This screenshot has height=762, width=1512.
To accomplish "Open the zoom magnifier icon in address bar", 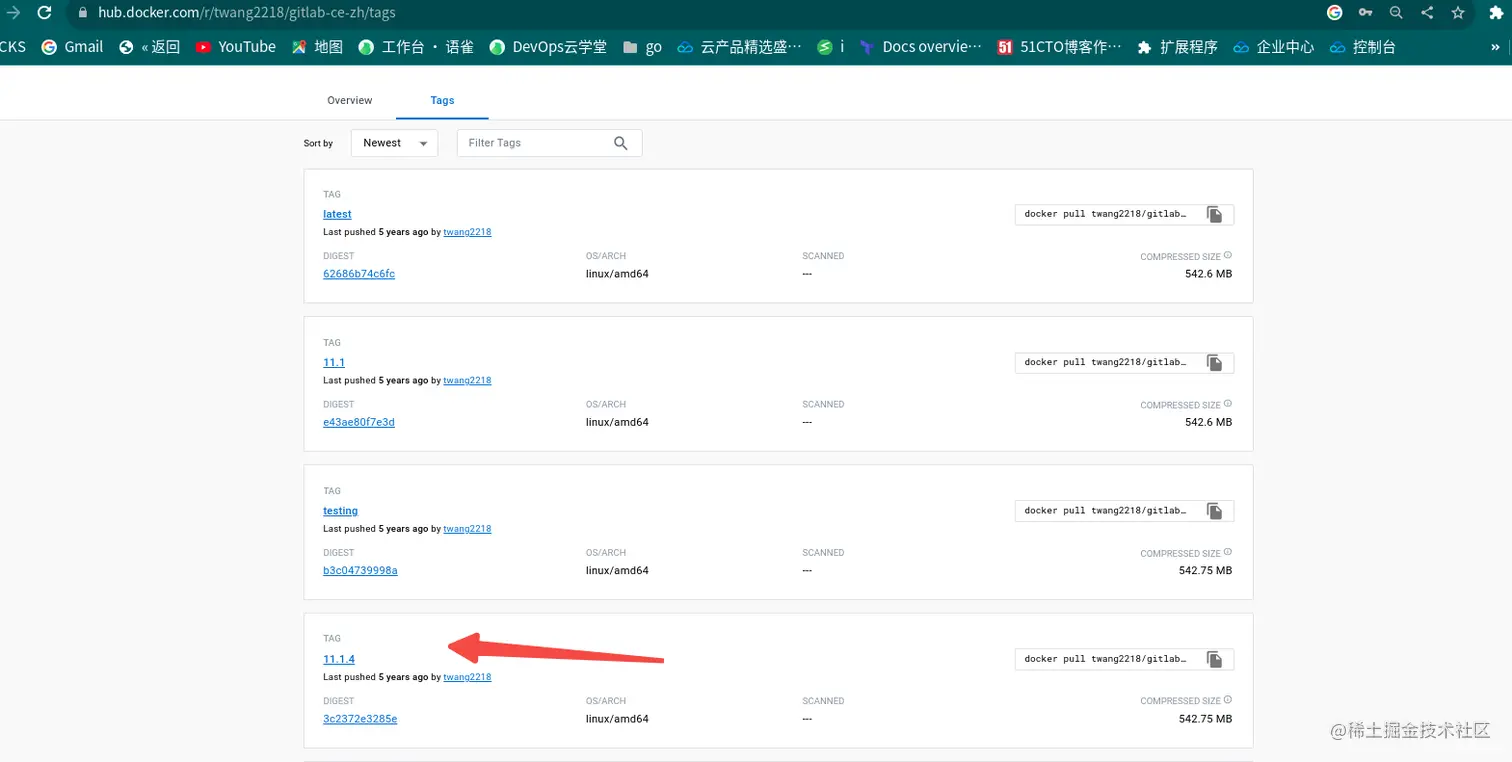I will [1396, 13].
